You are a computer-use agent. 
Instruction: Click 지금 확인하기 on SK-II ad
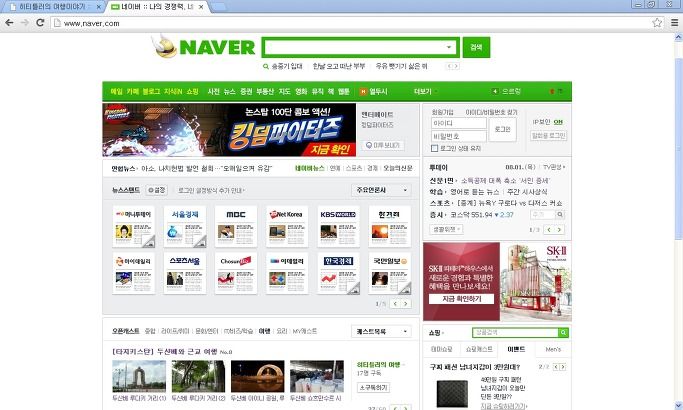(x=461, y=299)
